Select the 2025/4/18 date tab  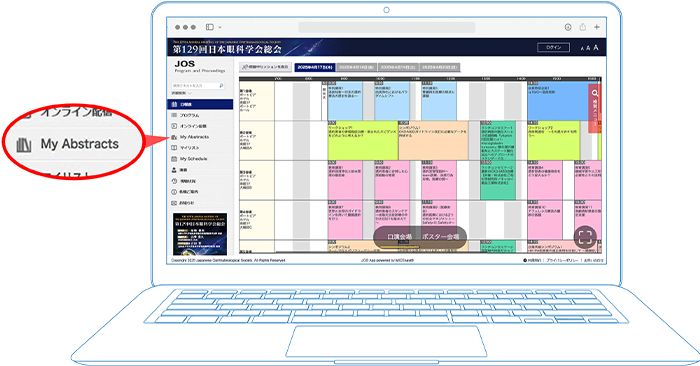pyautogui.click(x=357, y=67)
